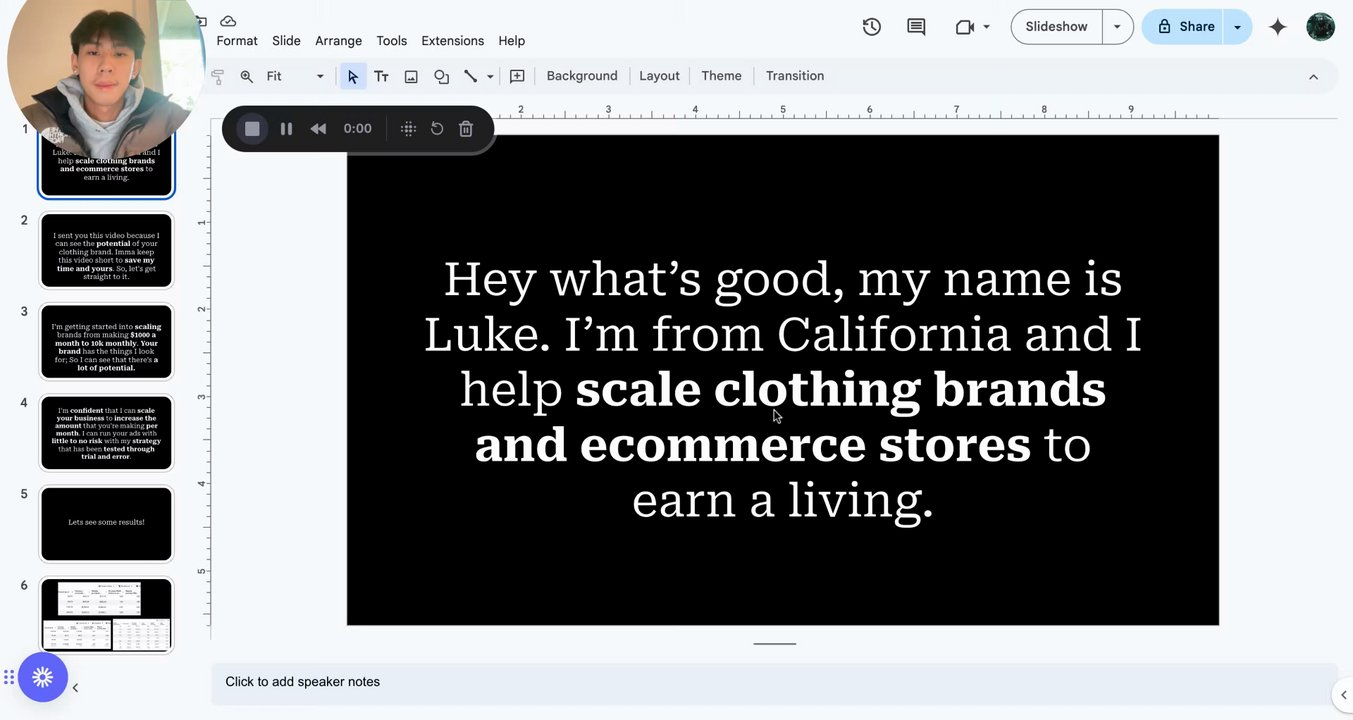Image resolution: width=1353 pixels, height=720 pixels.
Task: Open the Gemini sparkle icon
Action: [1277, 27]
